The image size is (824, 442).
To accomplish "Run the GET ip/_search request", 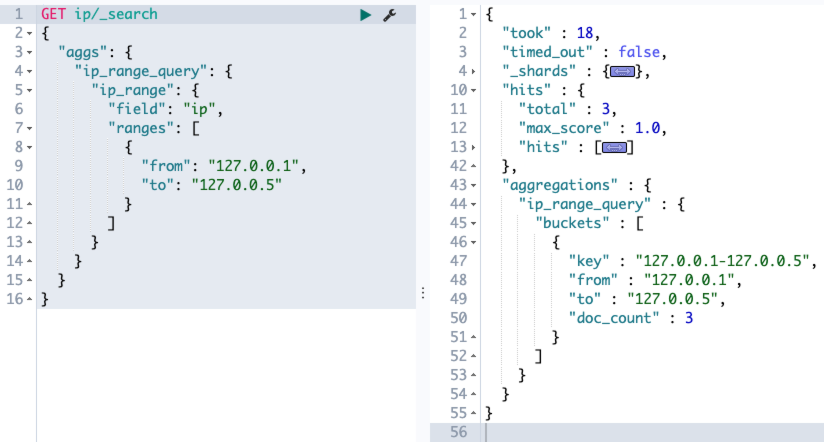I will pos(365,15).
